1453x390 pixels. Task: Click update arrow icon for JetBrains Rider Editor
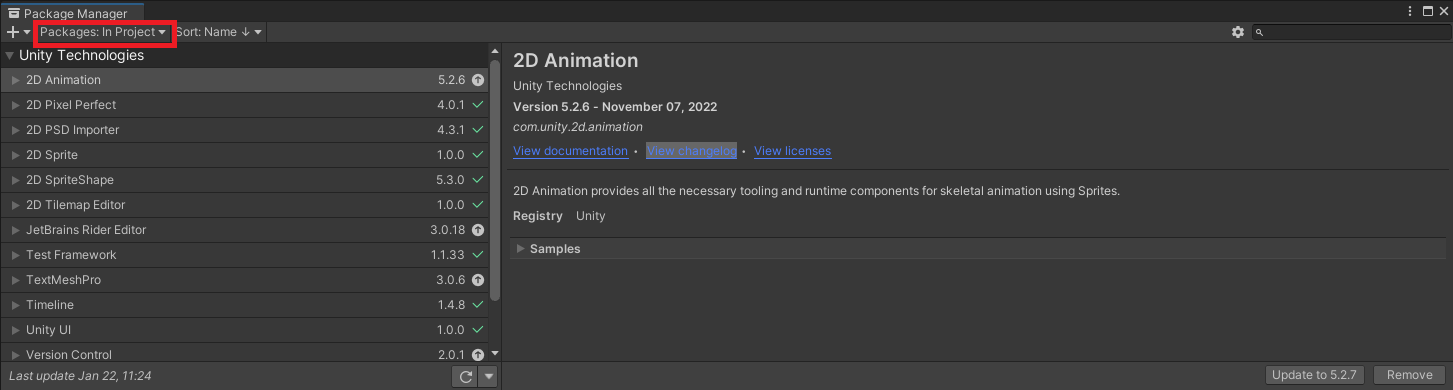click(x=478, y=230)
